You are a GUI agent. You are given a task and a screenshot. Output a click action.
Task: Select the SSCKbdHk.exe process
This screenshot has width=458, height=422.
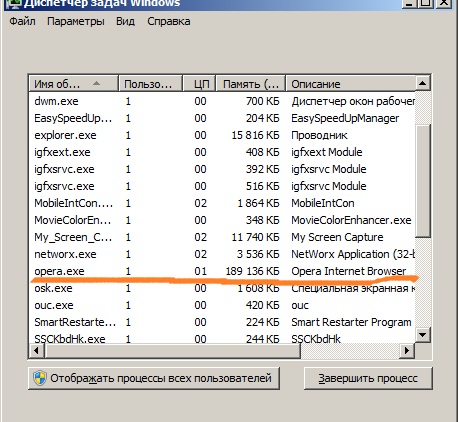pos(222,338)
